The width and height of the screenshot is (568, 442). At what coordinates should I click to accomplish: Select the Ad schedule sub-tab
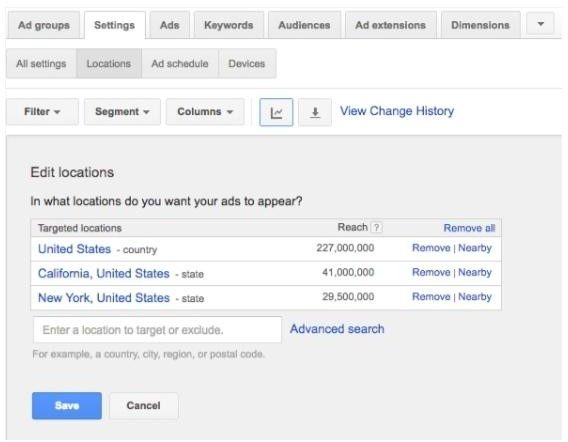180,63
